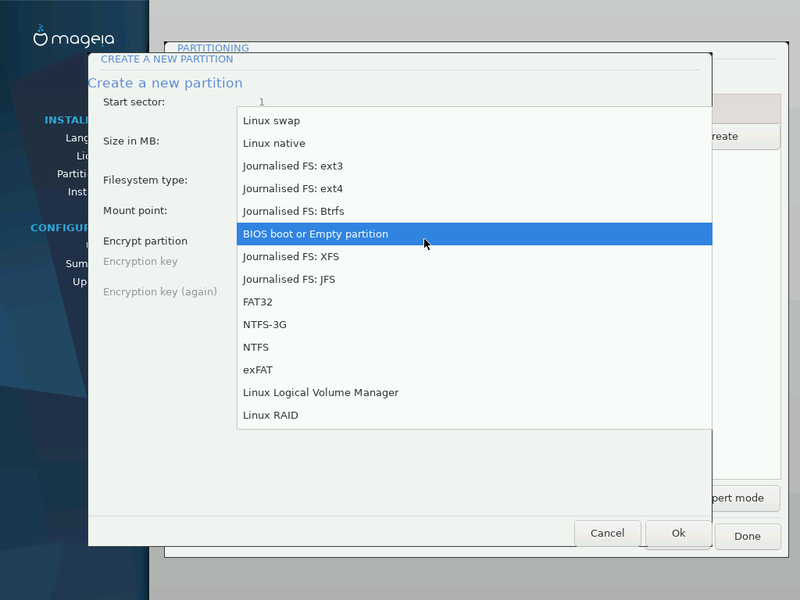Pick Journalised FS: ext4 entry

coord(292,189)
